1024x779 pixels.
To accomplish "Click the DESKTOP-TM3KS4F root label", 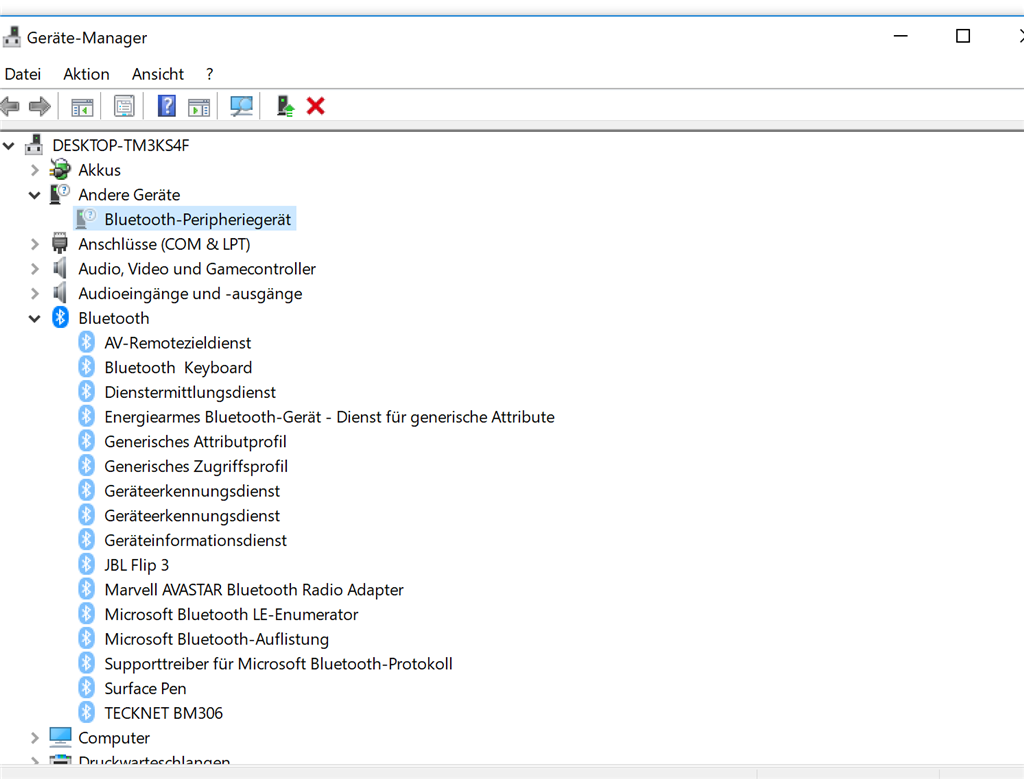I will (121, 146).
